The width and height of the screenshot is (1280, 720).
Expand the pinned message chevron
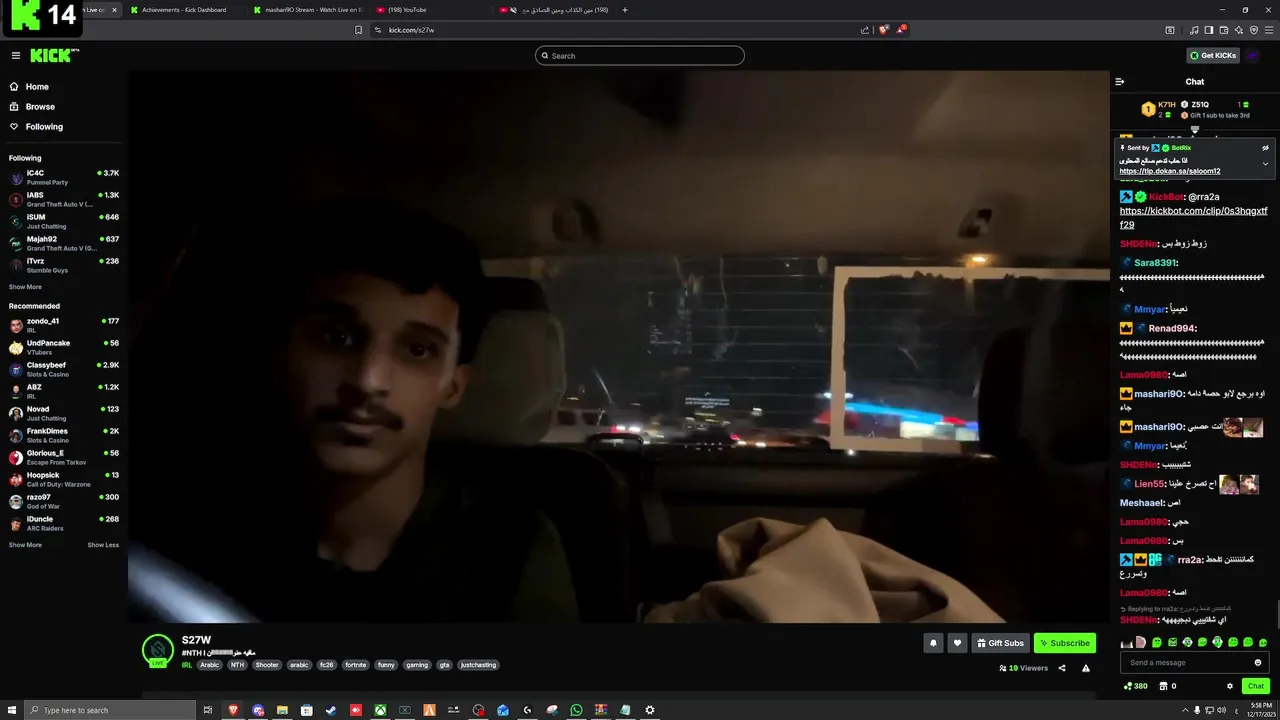1265,164
